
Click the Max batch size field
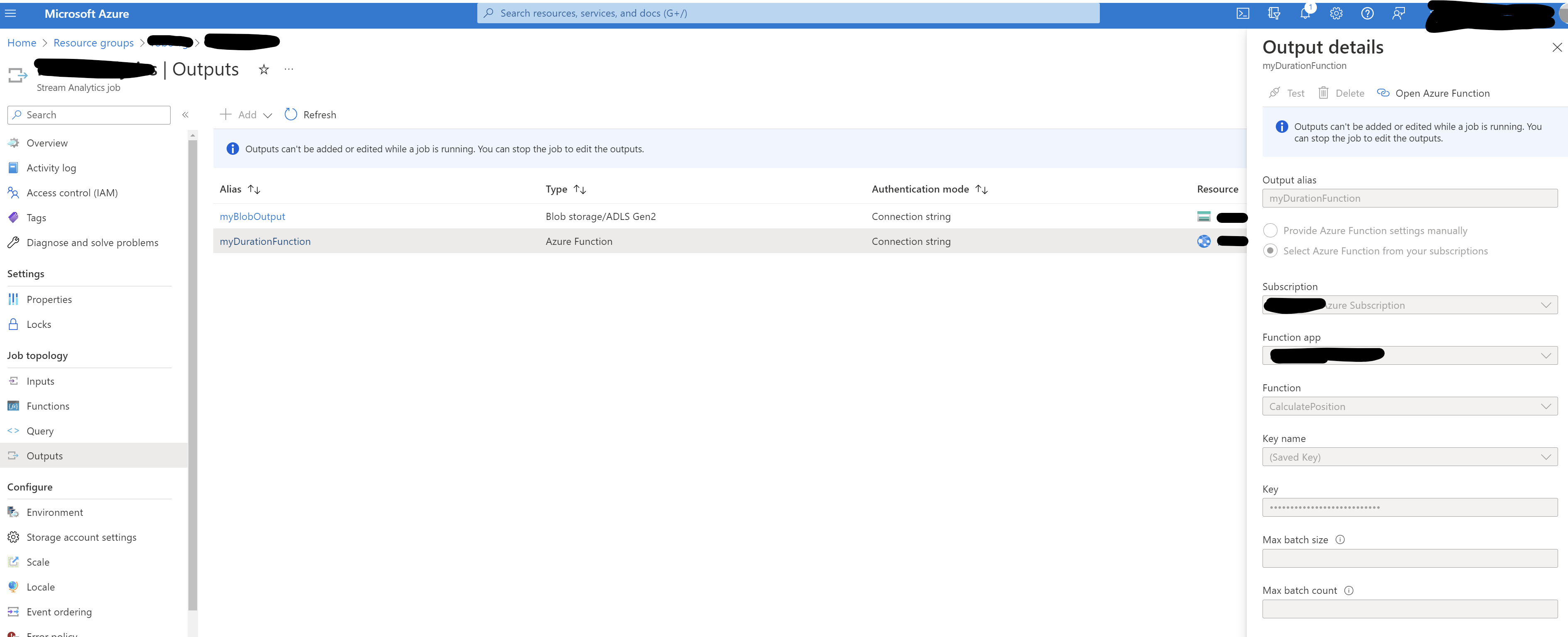(x=1409, y=558)
